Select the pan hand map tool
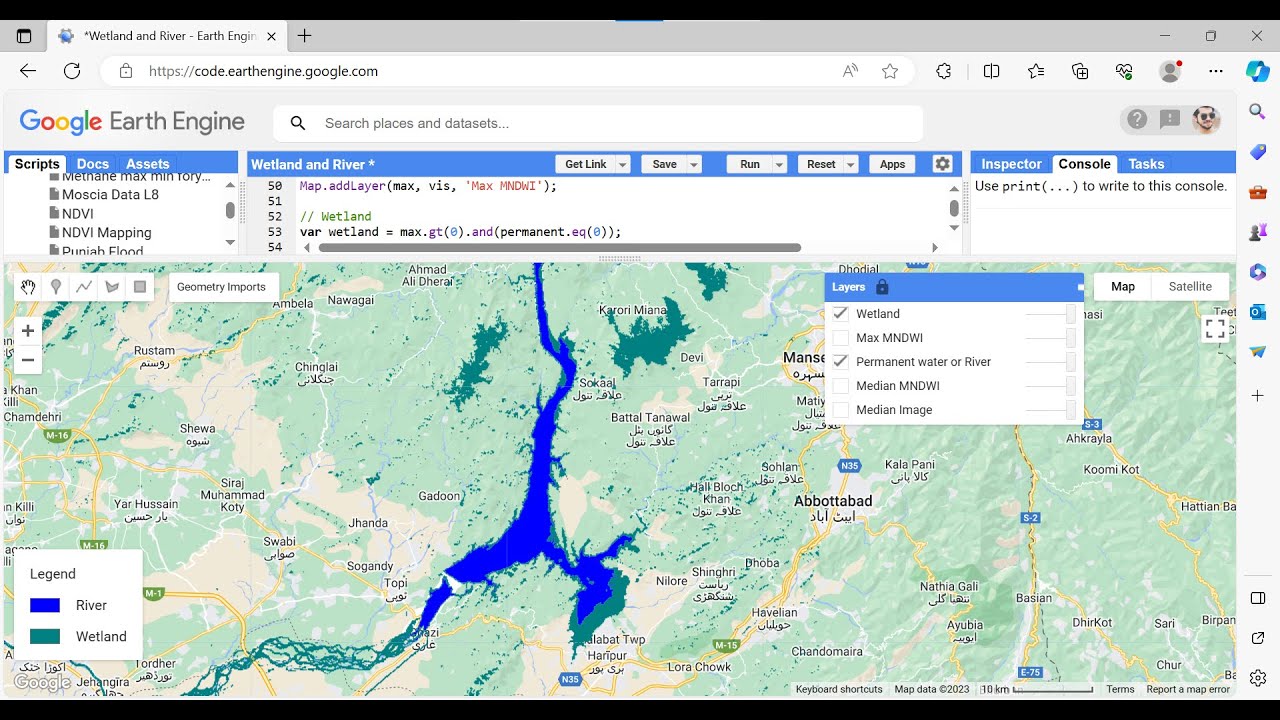 [28, 287]
